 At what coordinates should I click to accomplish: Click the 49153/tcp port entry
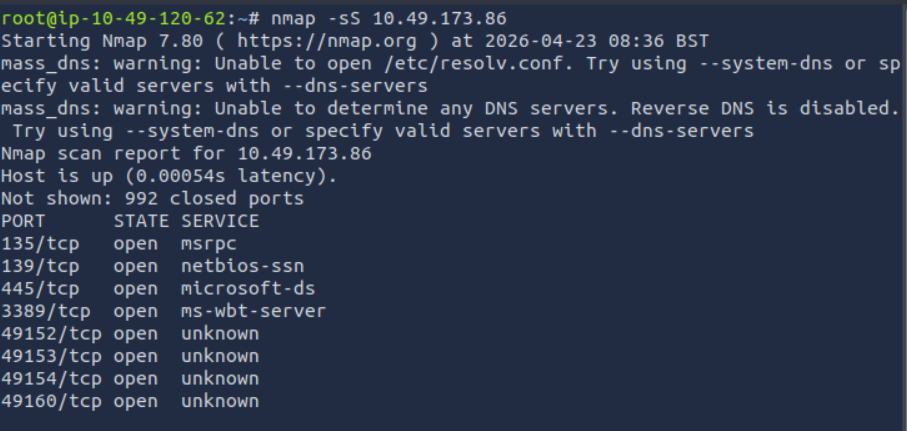pyautogui.click(x=51, y=357)
